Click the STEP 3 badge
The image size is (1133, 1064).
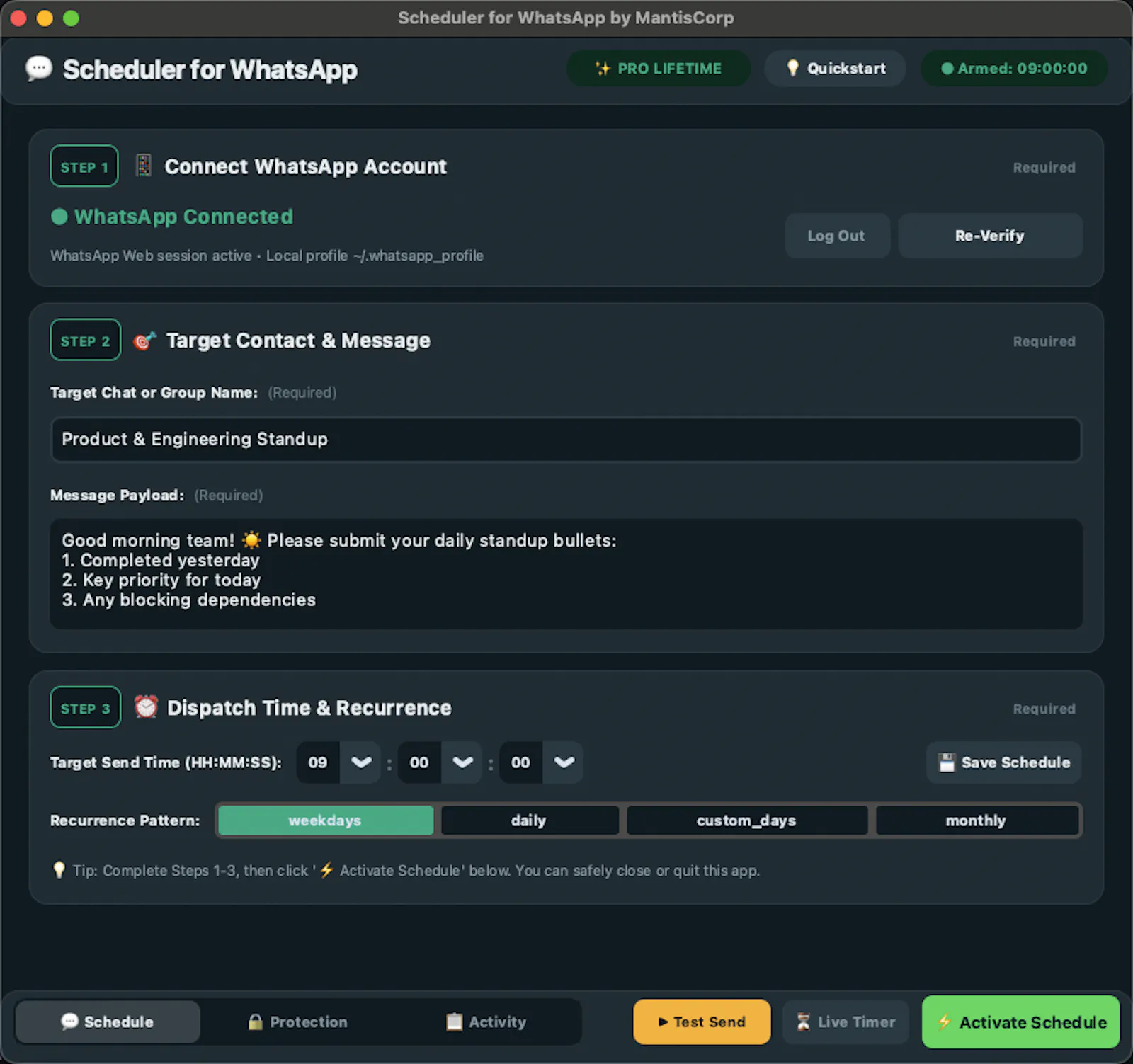(86, 707)
